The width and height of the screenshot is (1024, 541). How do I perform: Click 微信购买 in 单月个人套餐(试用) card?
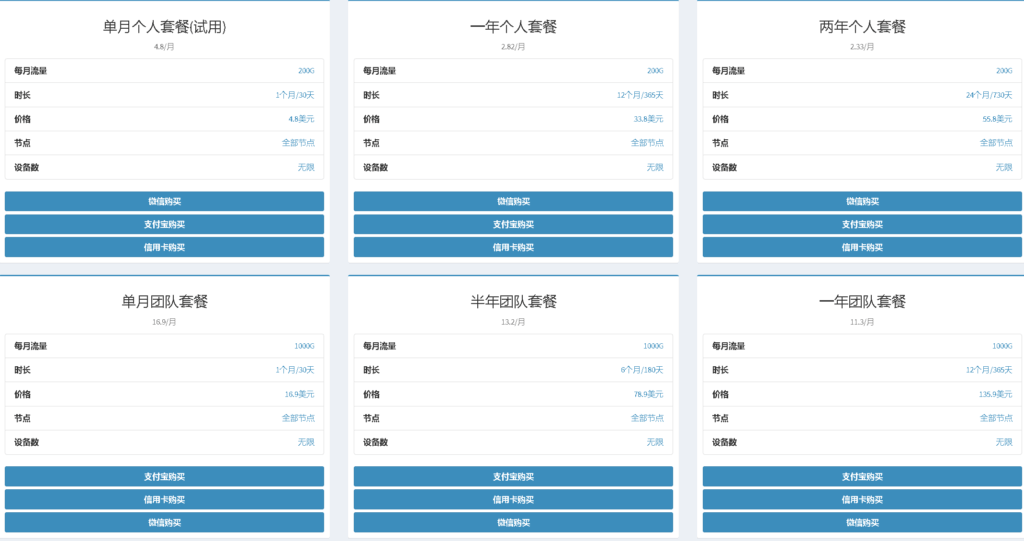[164, 201]
